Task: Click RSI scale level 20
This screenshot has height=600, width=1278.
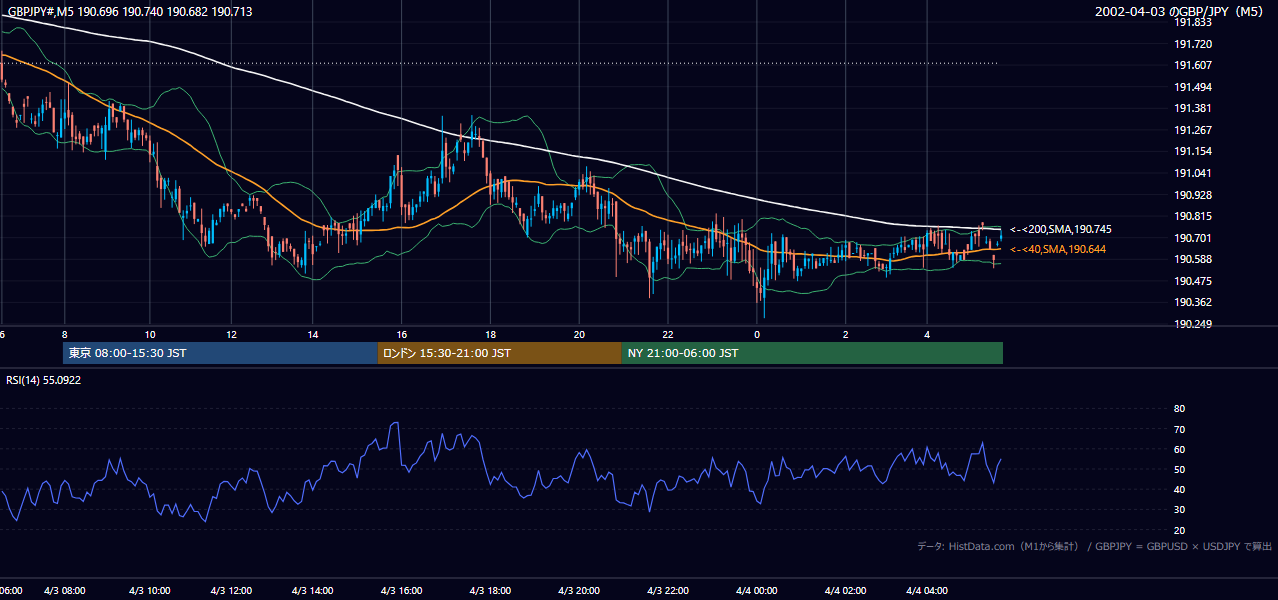Action: 1179,530
